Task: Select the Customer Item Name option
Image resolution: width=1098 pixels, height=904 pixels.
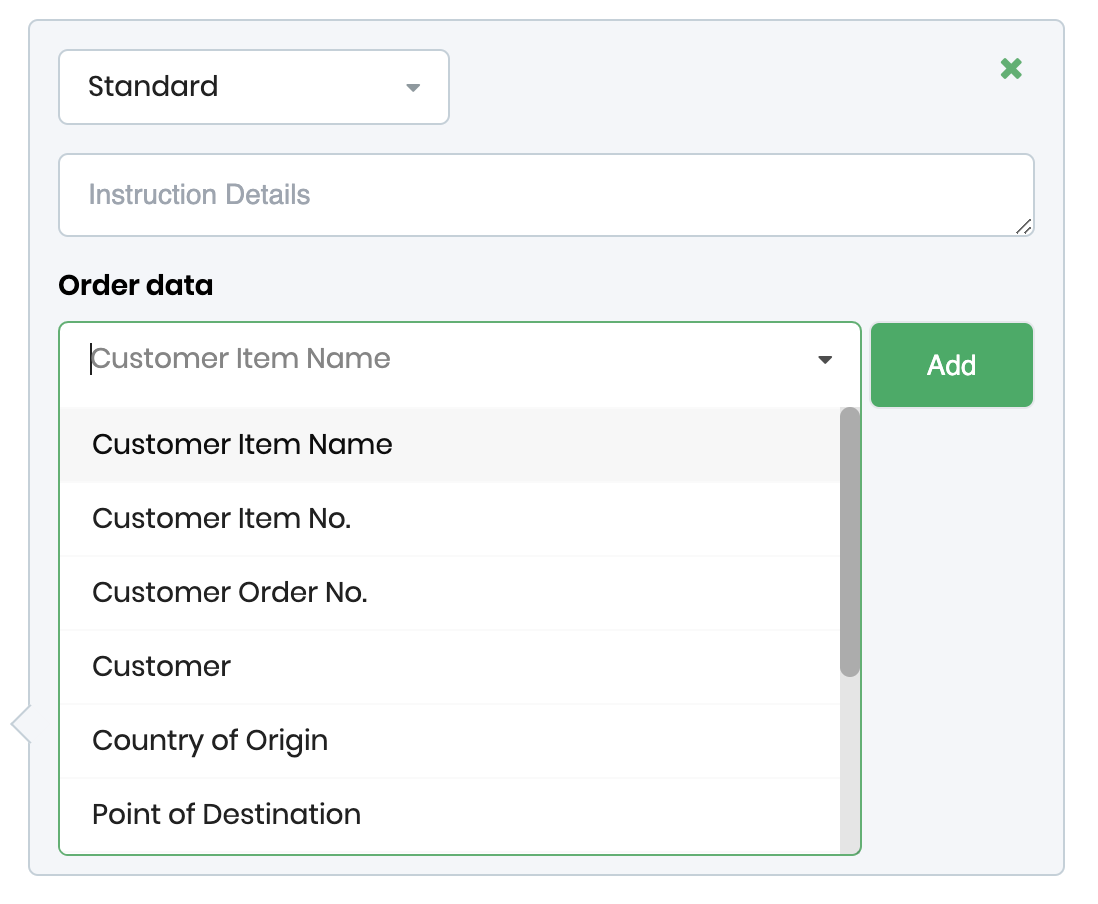Action: point(242,445)
